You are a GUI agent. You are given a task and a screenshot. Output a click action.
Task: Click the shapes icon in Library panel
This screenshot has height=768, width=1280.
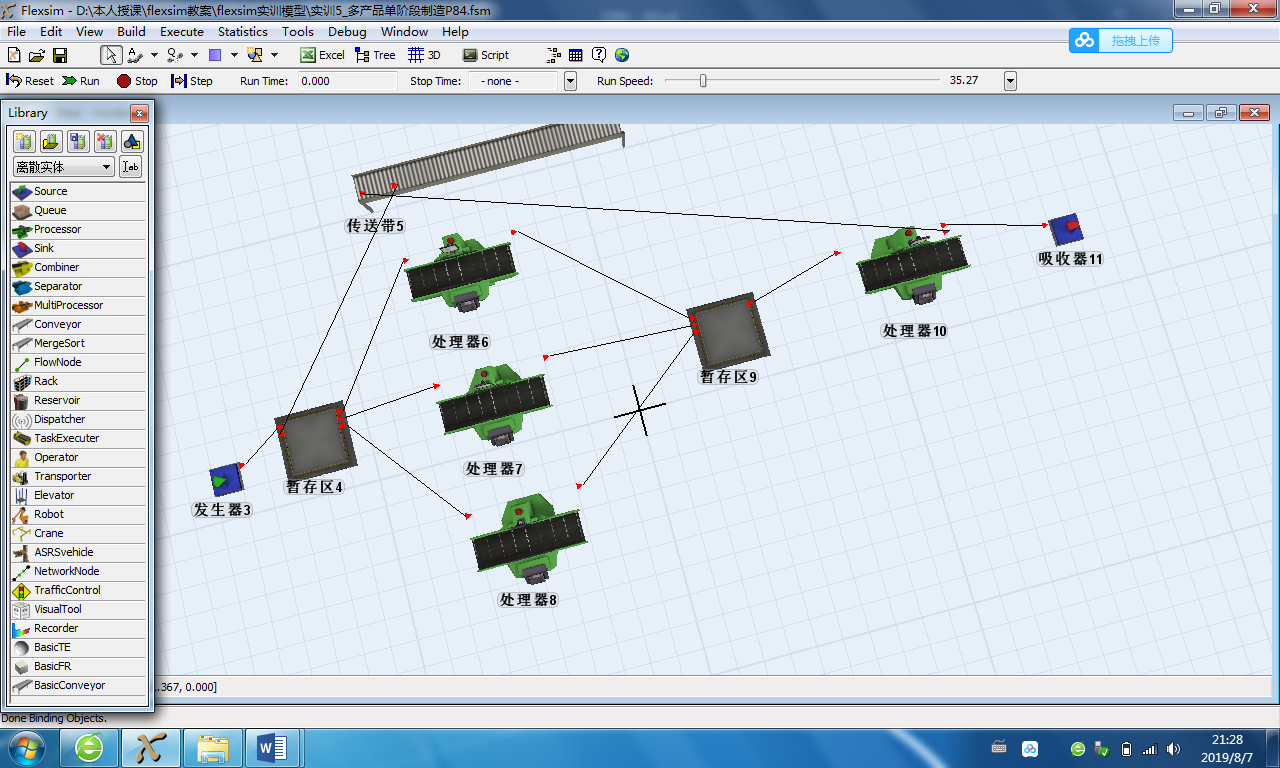pyautogui.click(x=132, y=142)
